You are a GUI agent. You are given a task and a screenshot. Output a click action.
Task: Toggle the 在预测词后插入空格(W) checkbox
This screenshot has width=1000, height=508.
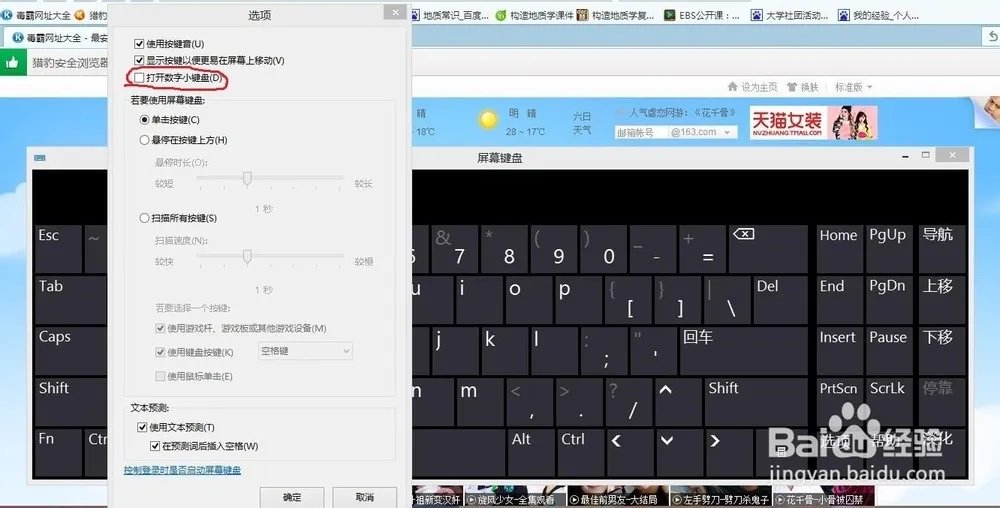click(155, 446)
